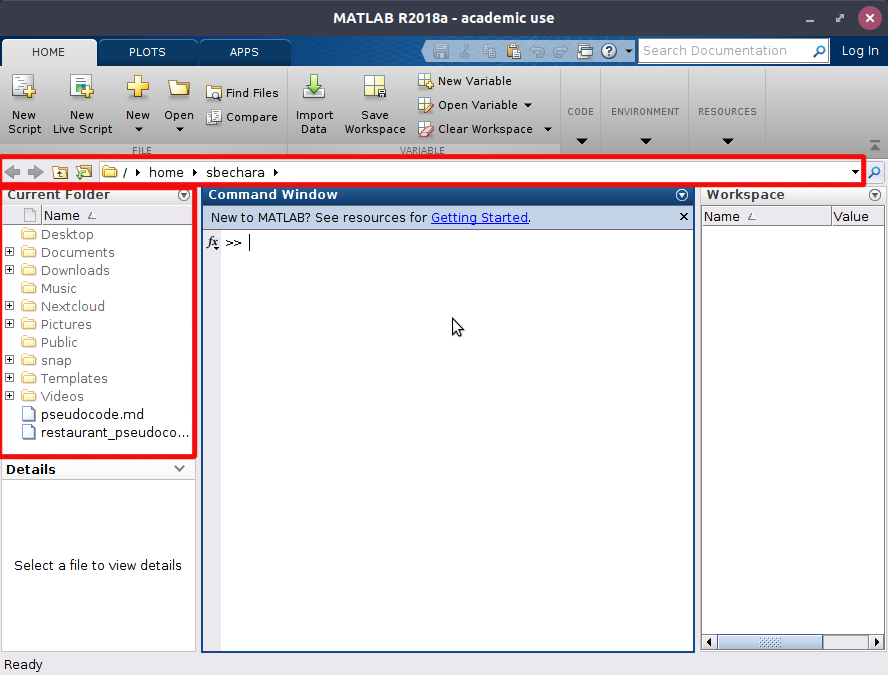Screen dimensions: 888x675
Task: Click Clear Workspace
Action: click(x=475, y=129)
